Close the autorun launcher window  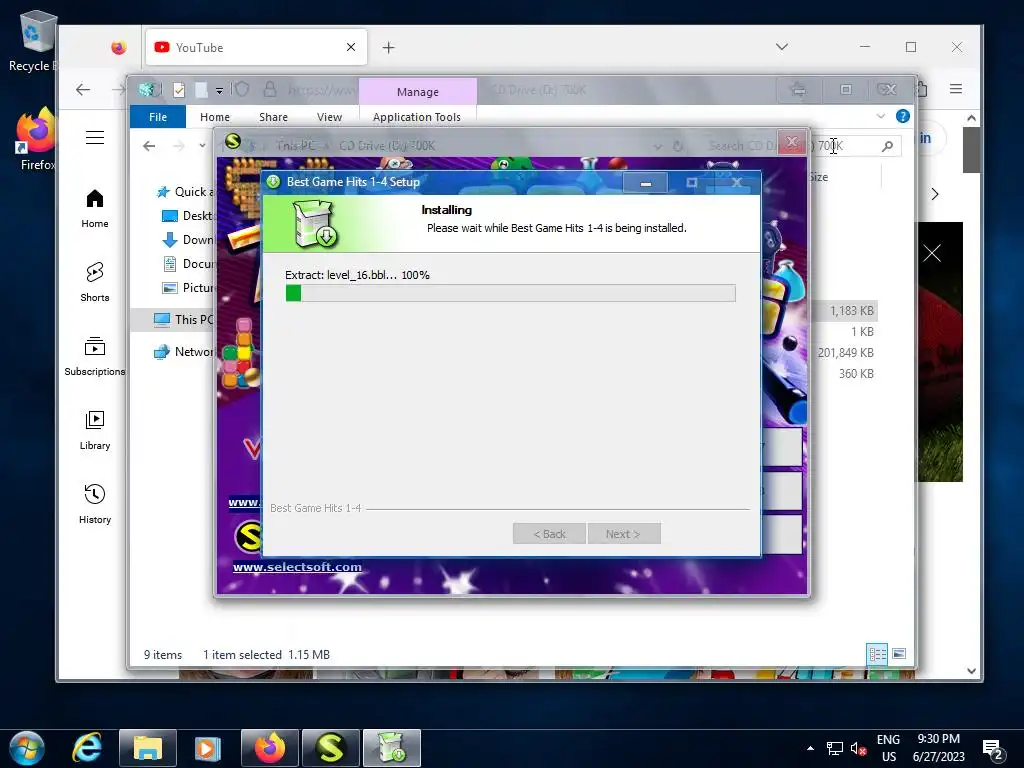point(792,142)
